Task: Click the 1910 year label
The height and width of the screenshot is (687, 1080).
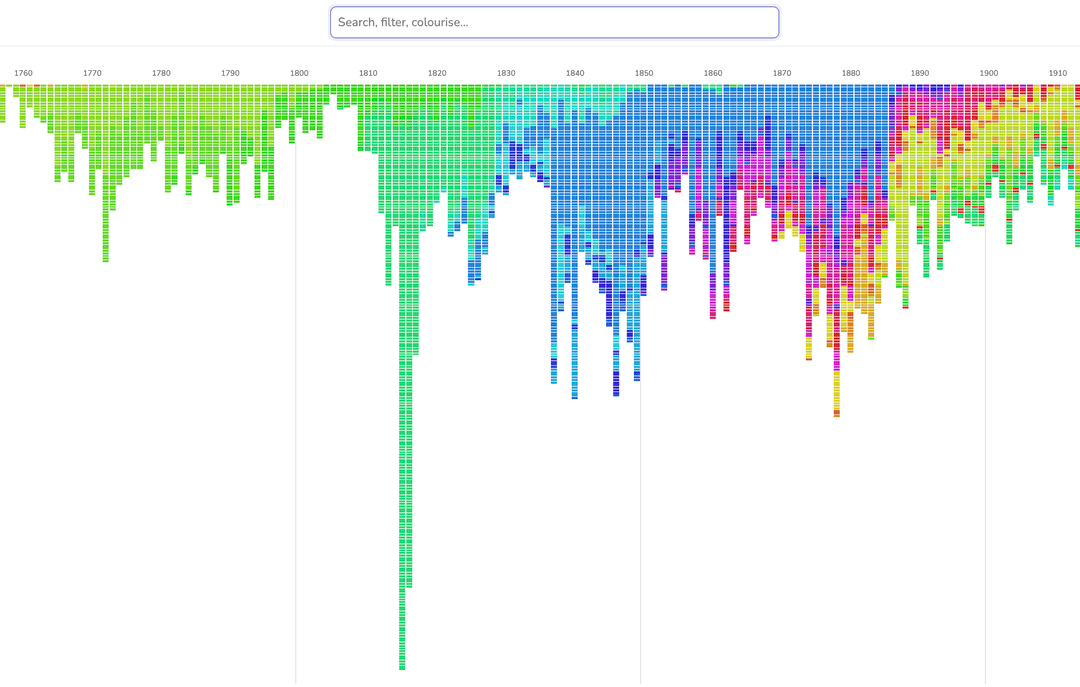Action: (1057, 73)
